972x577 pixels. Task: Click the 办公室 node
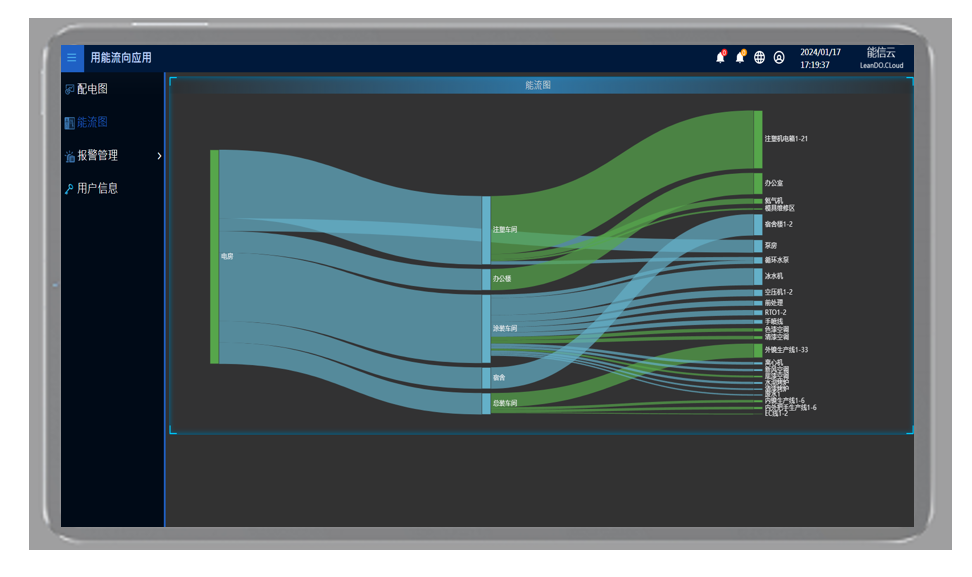[x=758, y=183]
